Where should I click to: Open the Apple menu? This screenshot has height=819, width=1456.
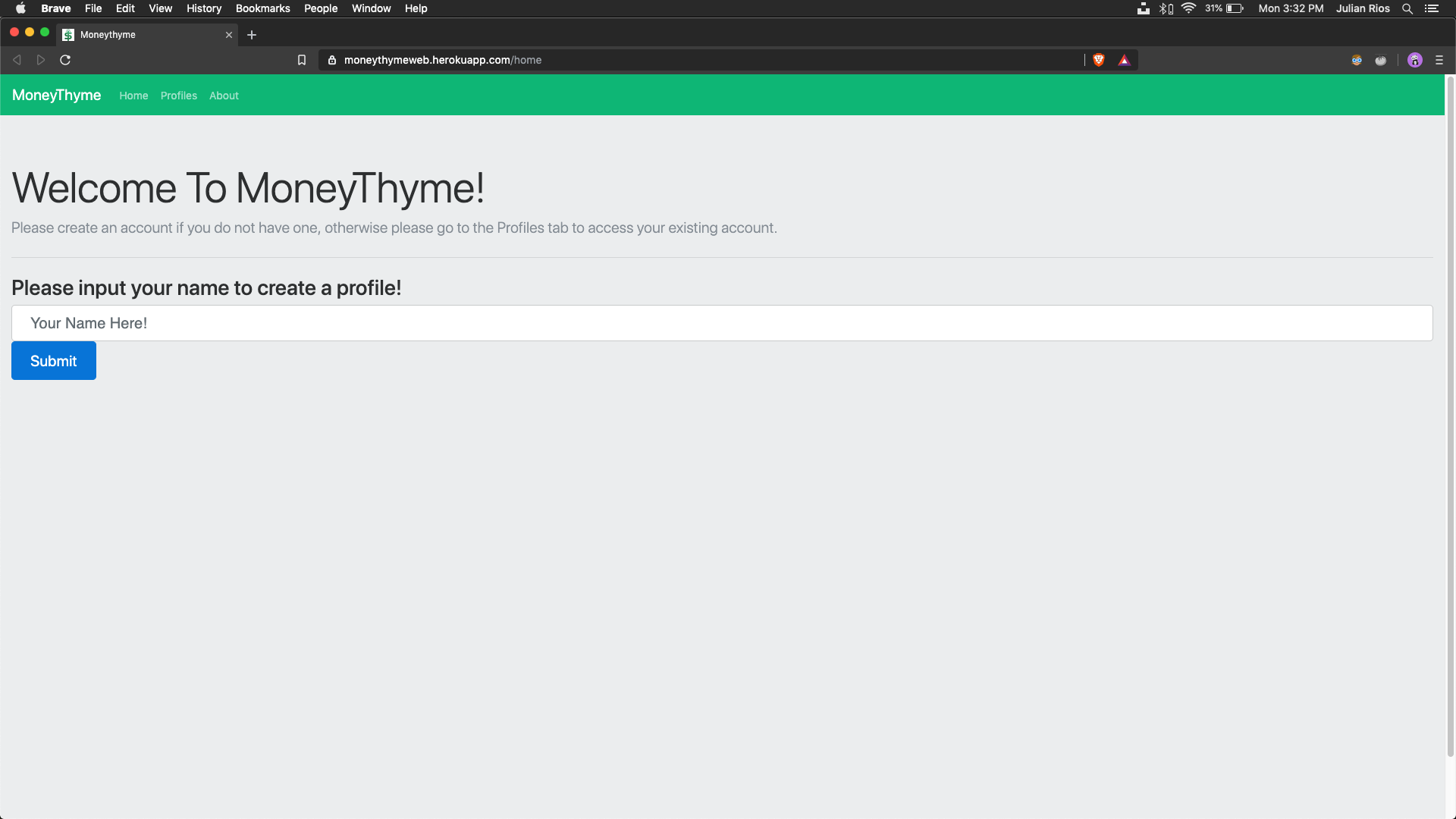[x=20, y=8]
